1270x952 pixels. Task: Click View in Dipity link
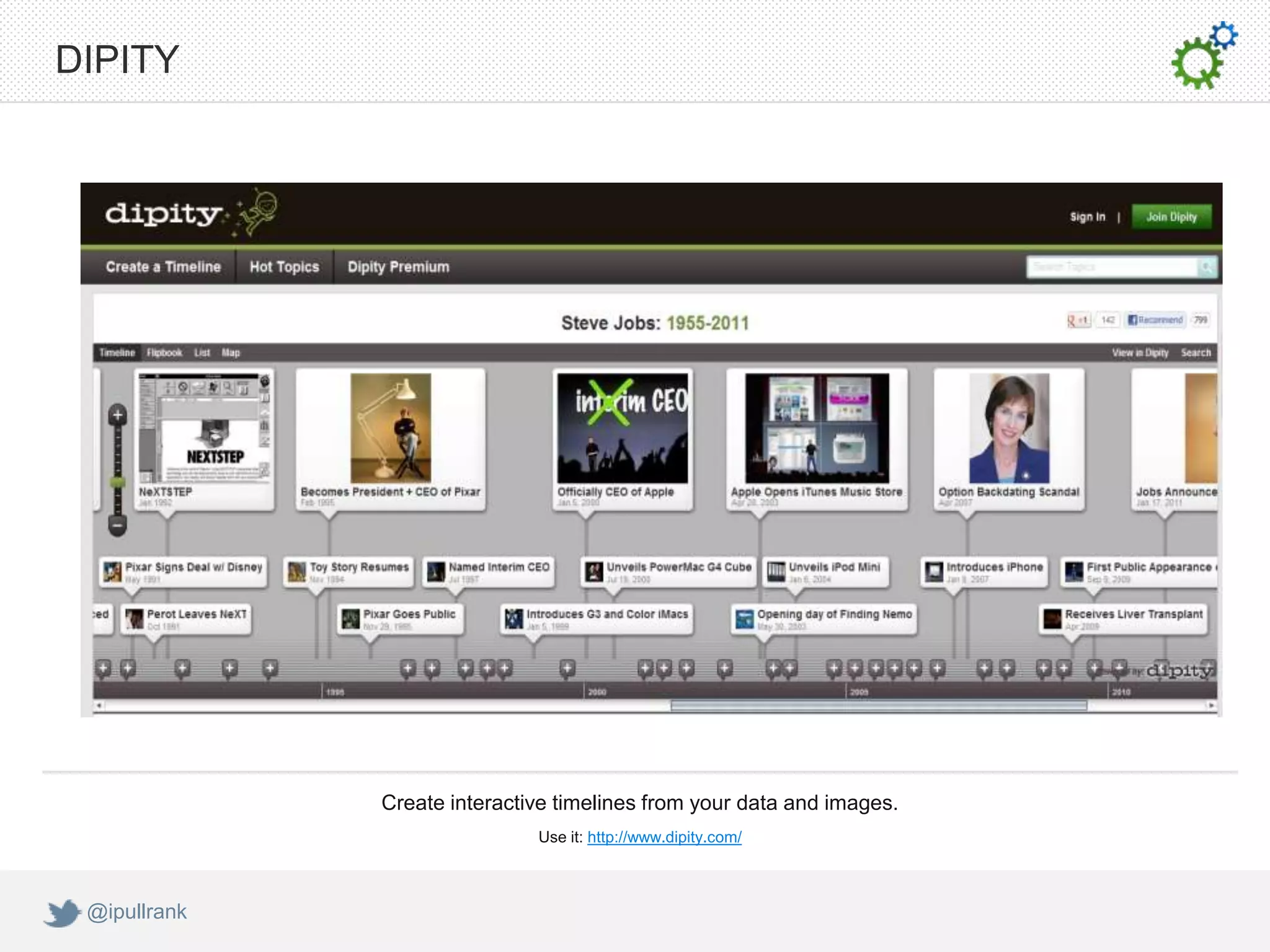click(1140, 353)
